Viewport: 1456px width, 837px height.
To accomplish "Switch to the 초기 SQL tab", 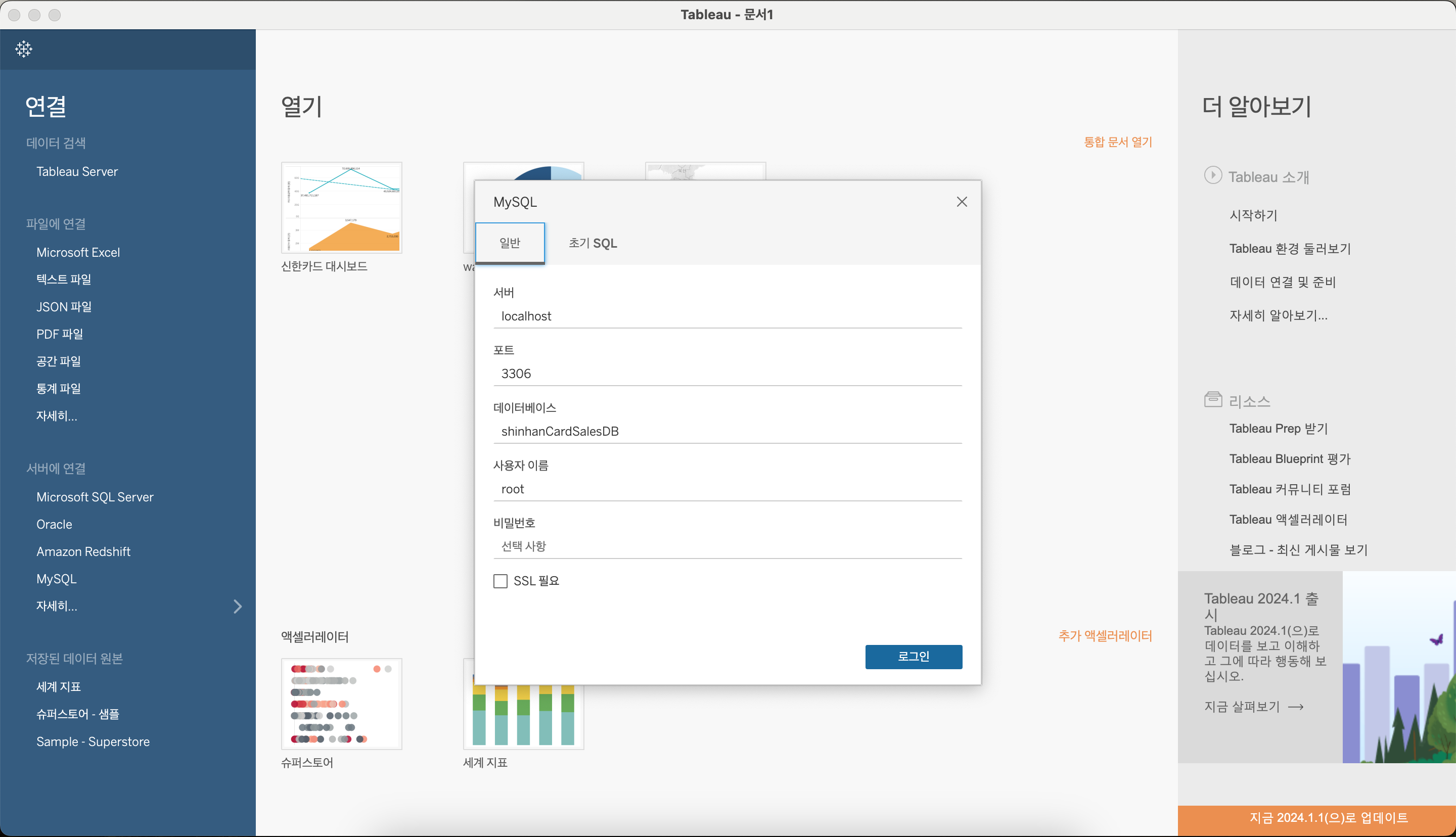I will [x=593, y=243].
